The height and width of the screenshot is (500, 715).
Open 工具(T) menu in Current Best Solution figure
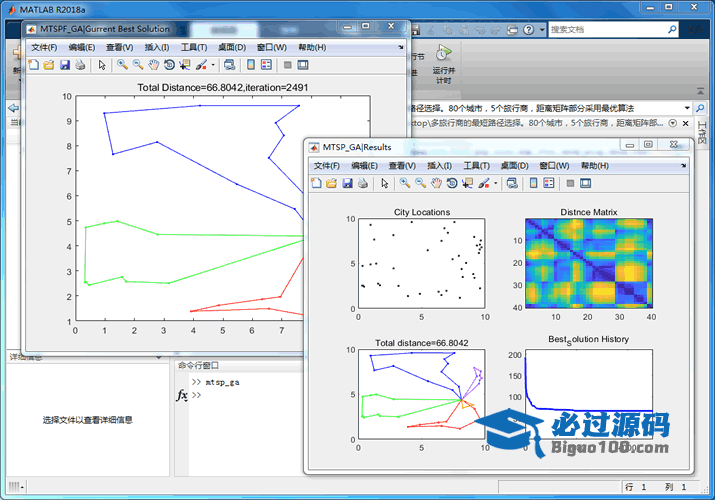pyautogui.click(x=194, y=47)
